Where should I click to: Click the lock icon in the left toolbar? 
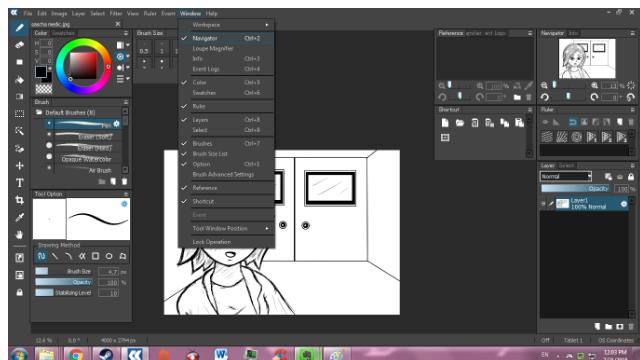point(19,292)
